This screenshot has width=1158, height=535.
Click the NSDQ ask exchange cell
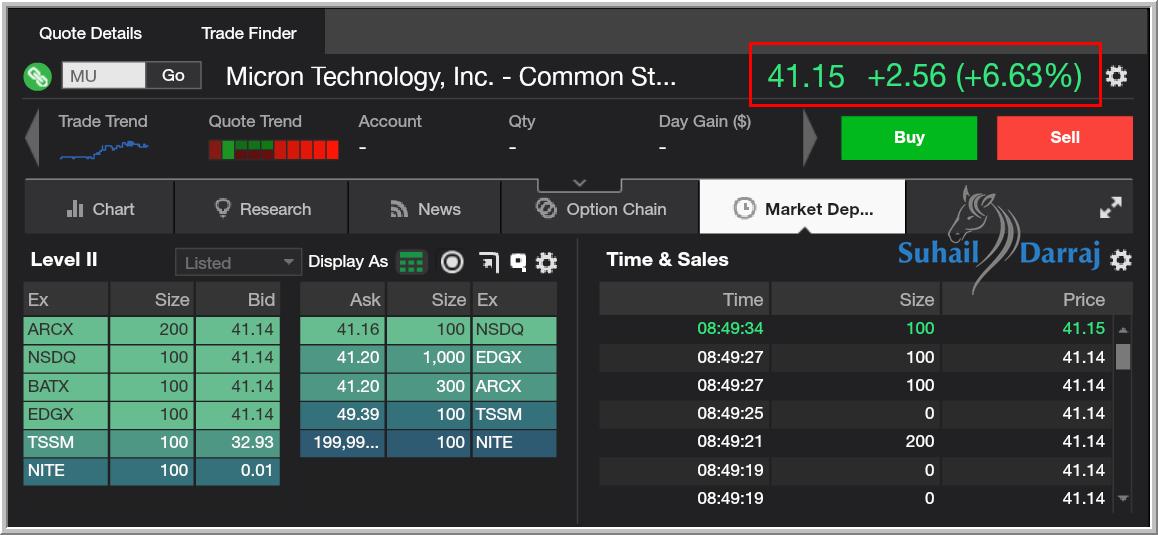[x=514, y=330]
